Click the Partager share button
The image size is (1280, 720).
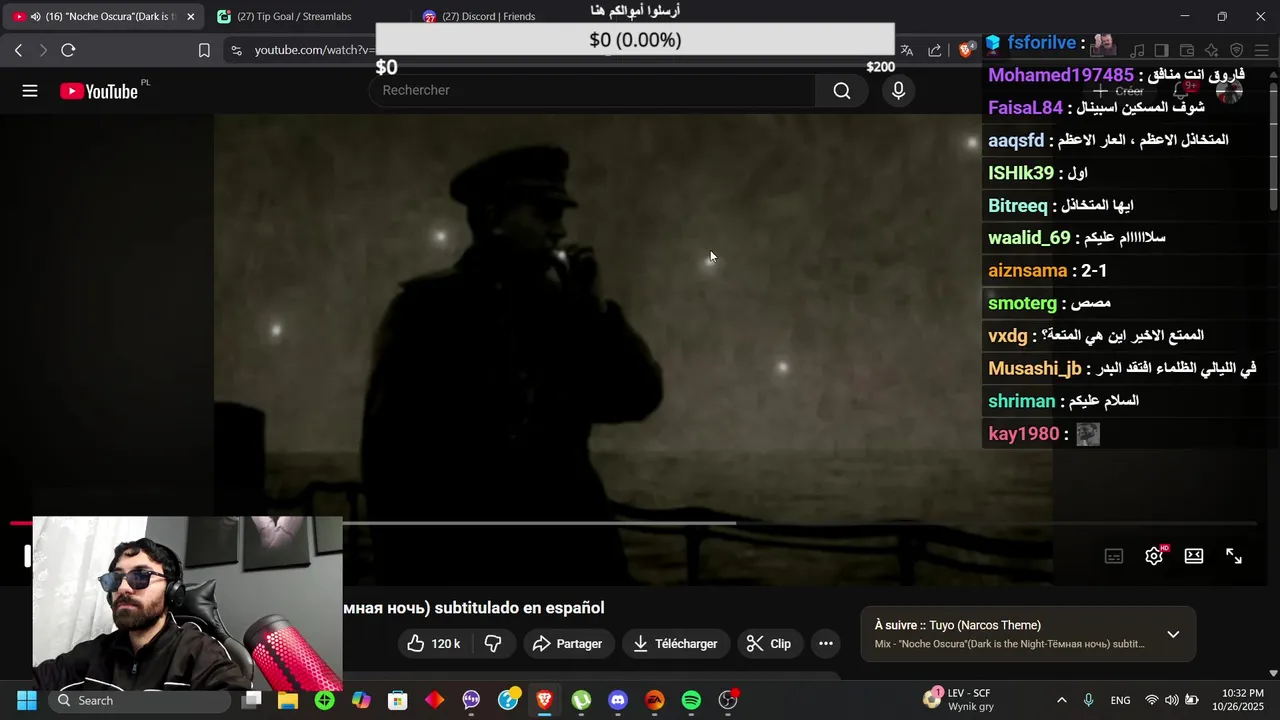(567, 644)
